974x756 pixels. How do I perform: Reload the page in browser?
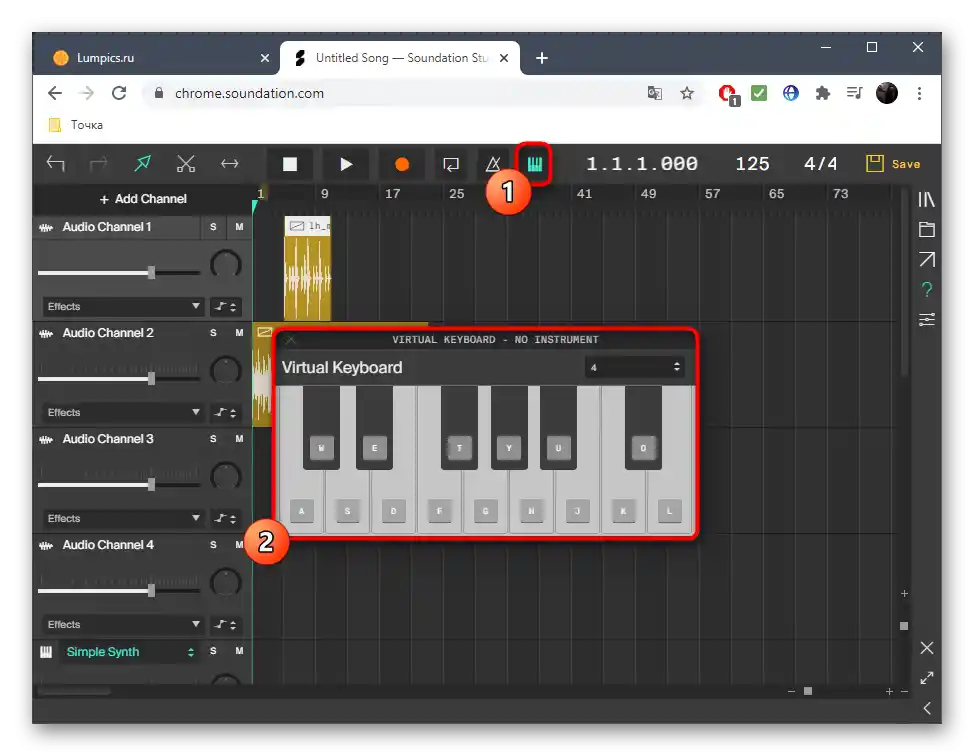[x=119, y=93]
